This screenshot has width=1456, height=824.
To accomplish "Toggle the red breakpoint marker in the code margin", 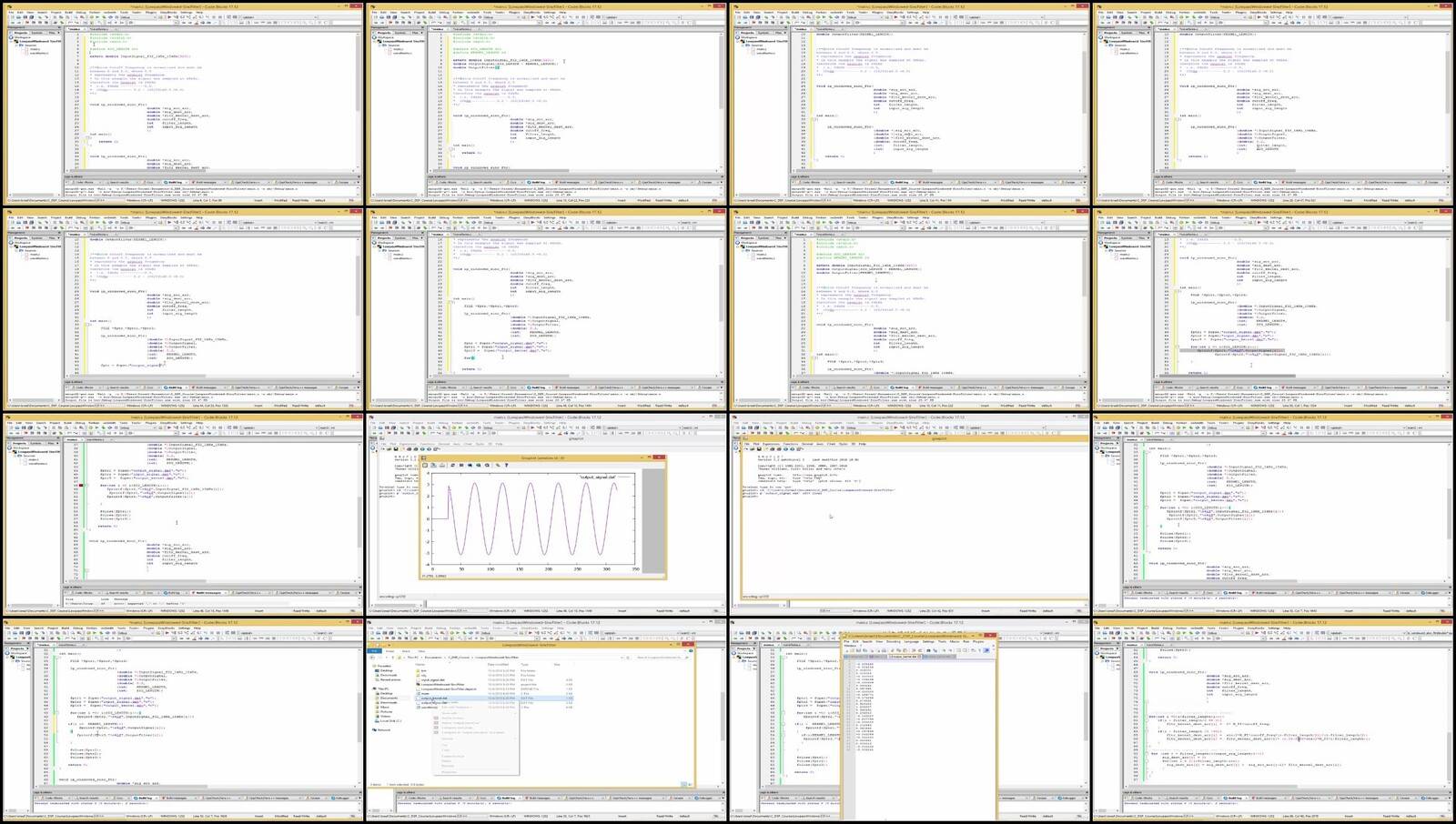I will [x=81, y=486].
